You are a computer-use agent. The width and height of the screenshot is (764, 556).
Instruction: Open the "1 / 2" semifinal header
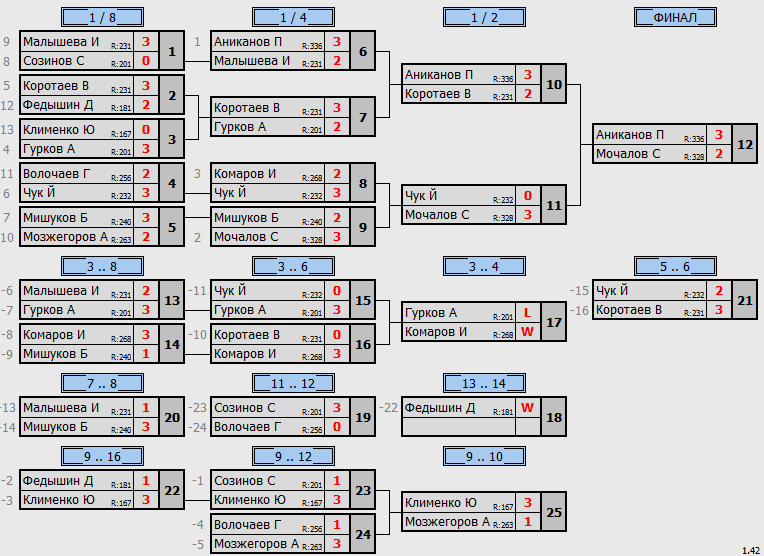(484, 17)
